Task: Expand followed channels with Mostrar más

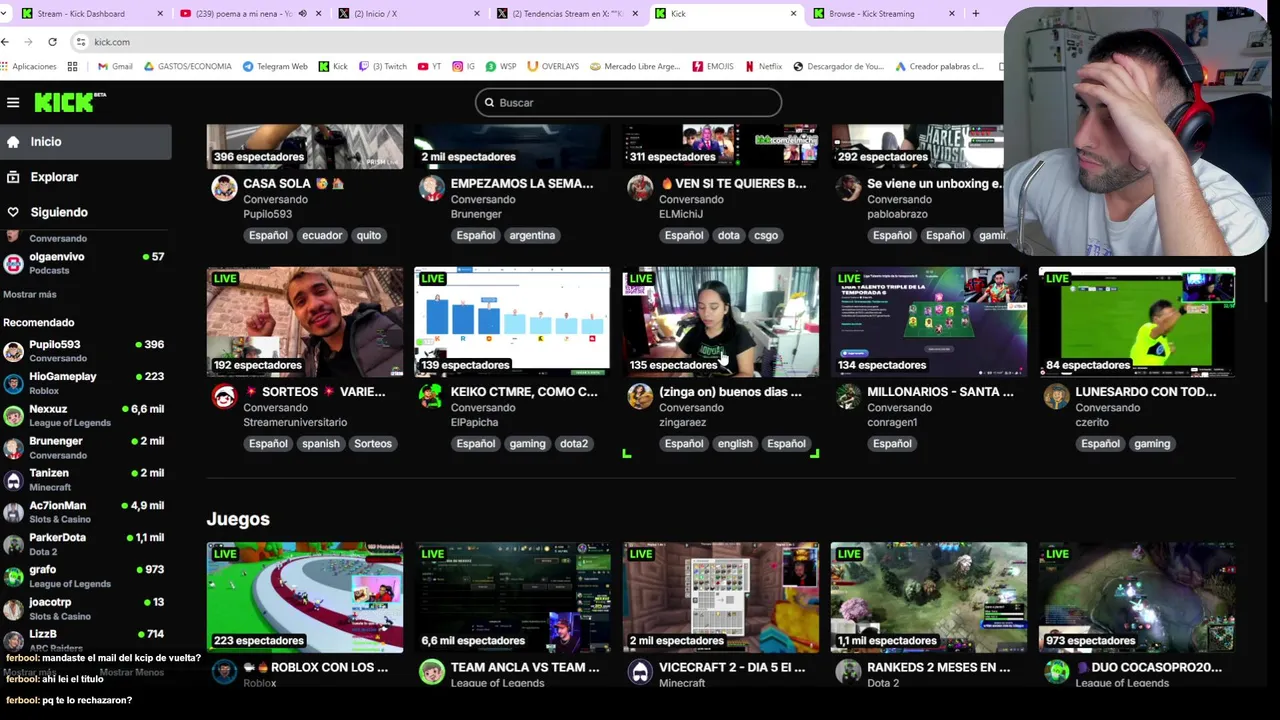Action: 30,294
